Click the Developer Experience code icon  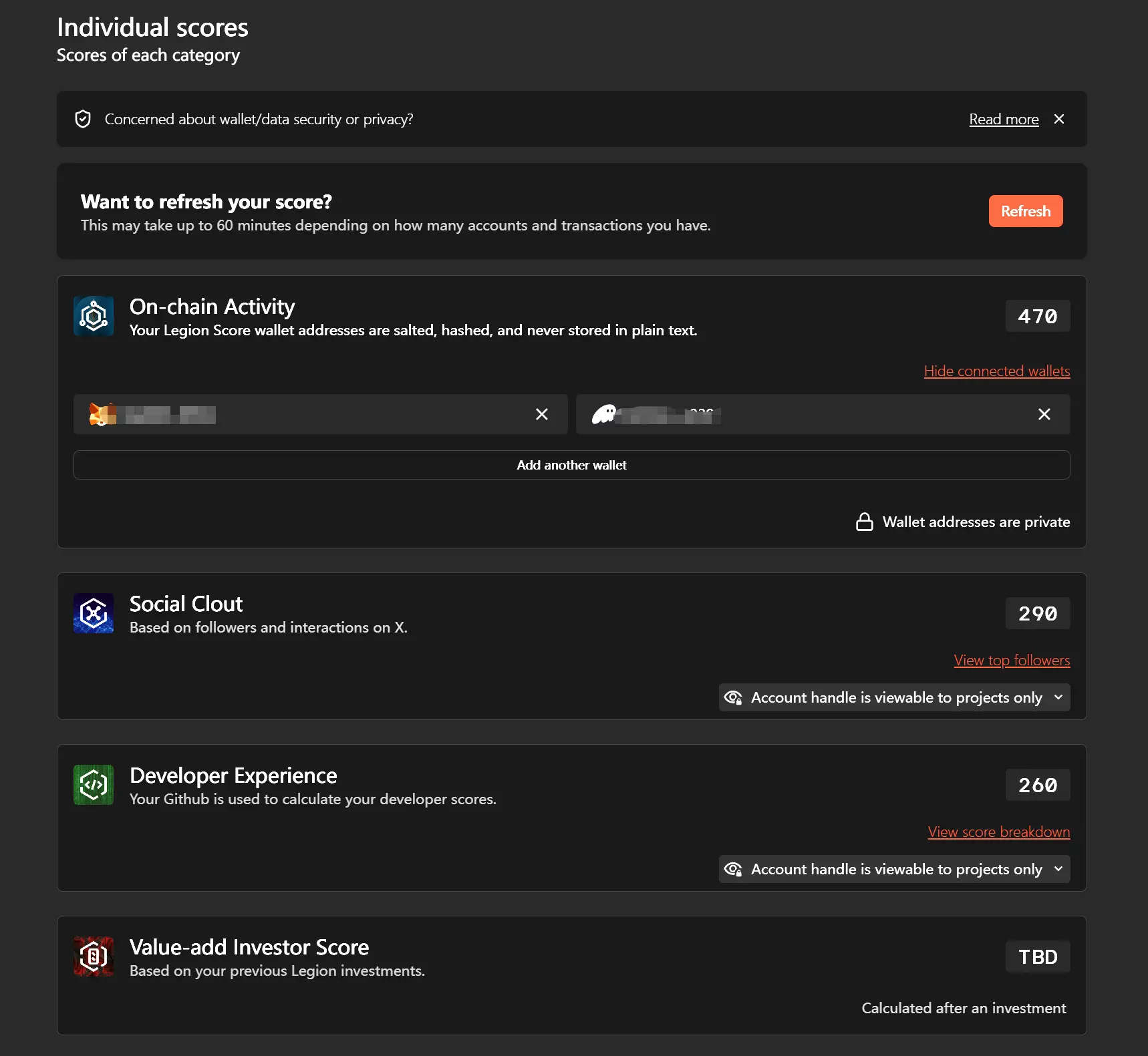[94, 785]
